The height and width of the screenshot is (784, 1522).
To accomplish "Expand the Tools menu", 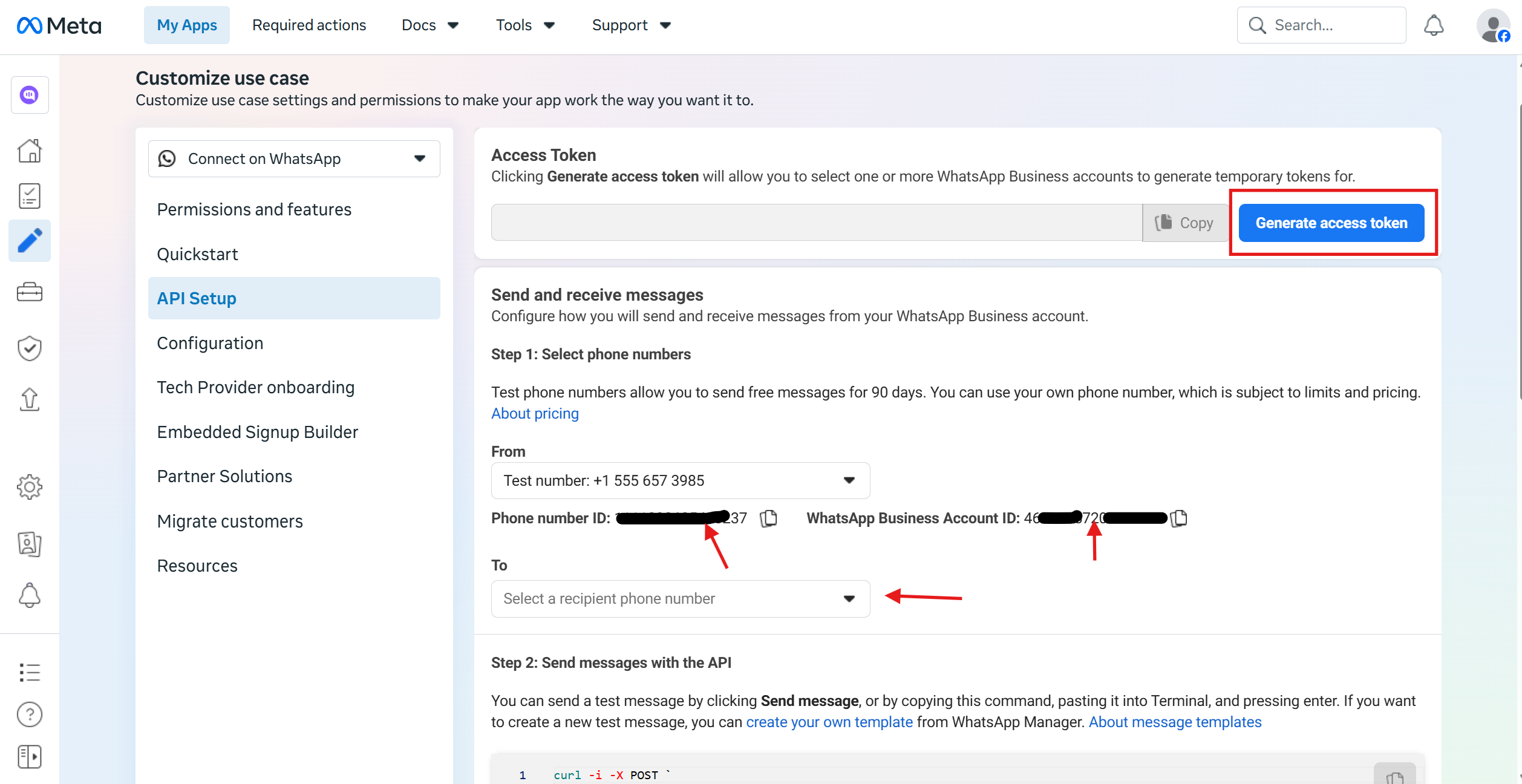I will (525, 25).
